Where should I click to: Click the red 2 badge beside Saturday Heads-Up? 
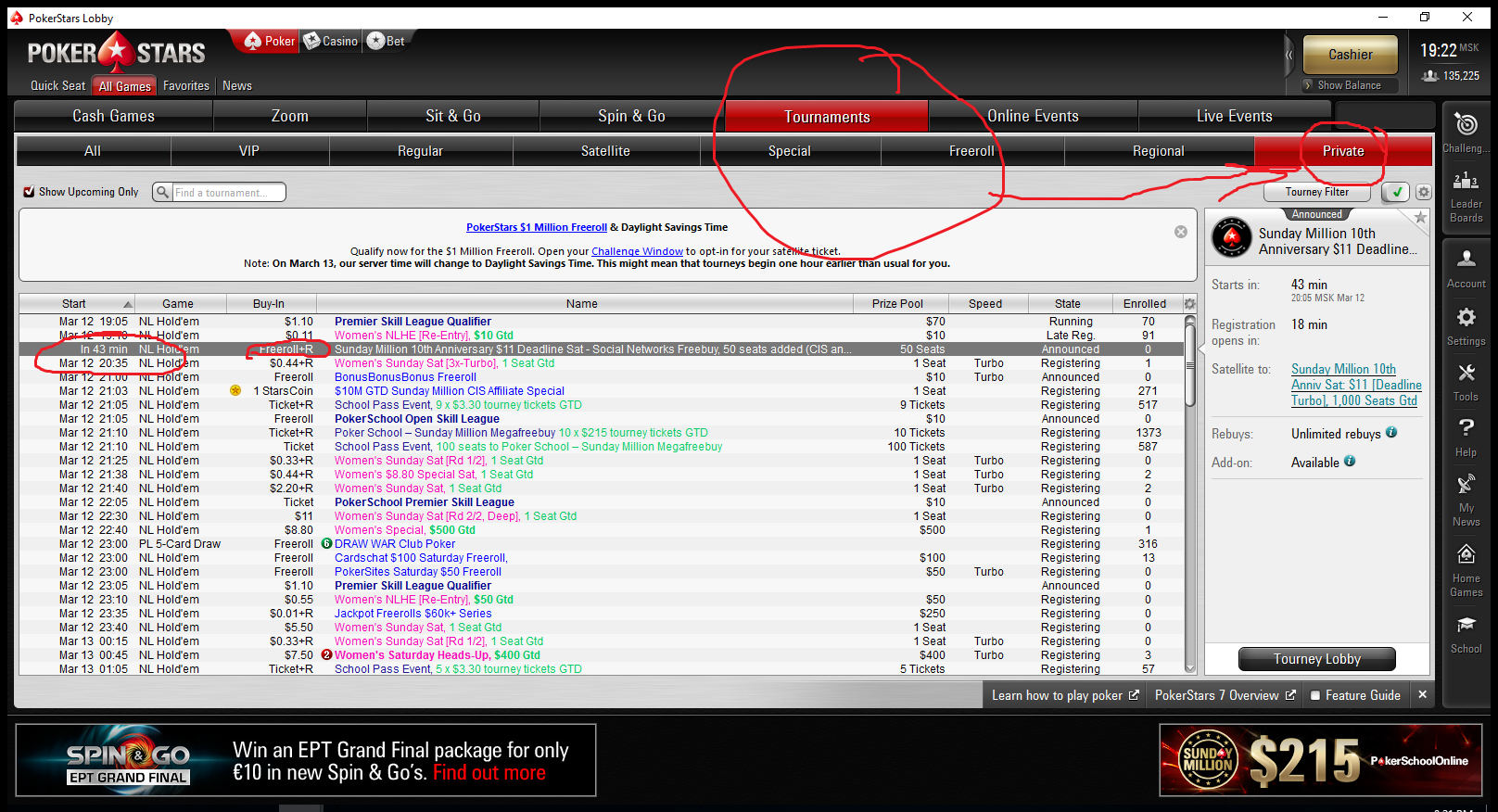coord(326,654)
